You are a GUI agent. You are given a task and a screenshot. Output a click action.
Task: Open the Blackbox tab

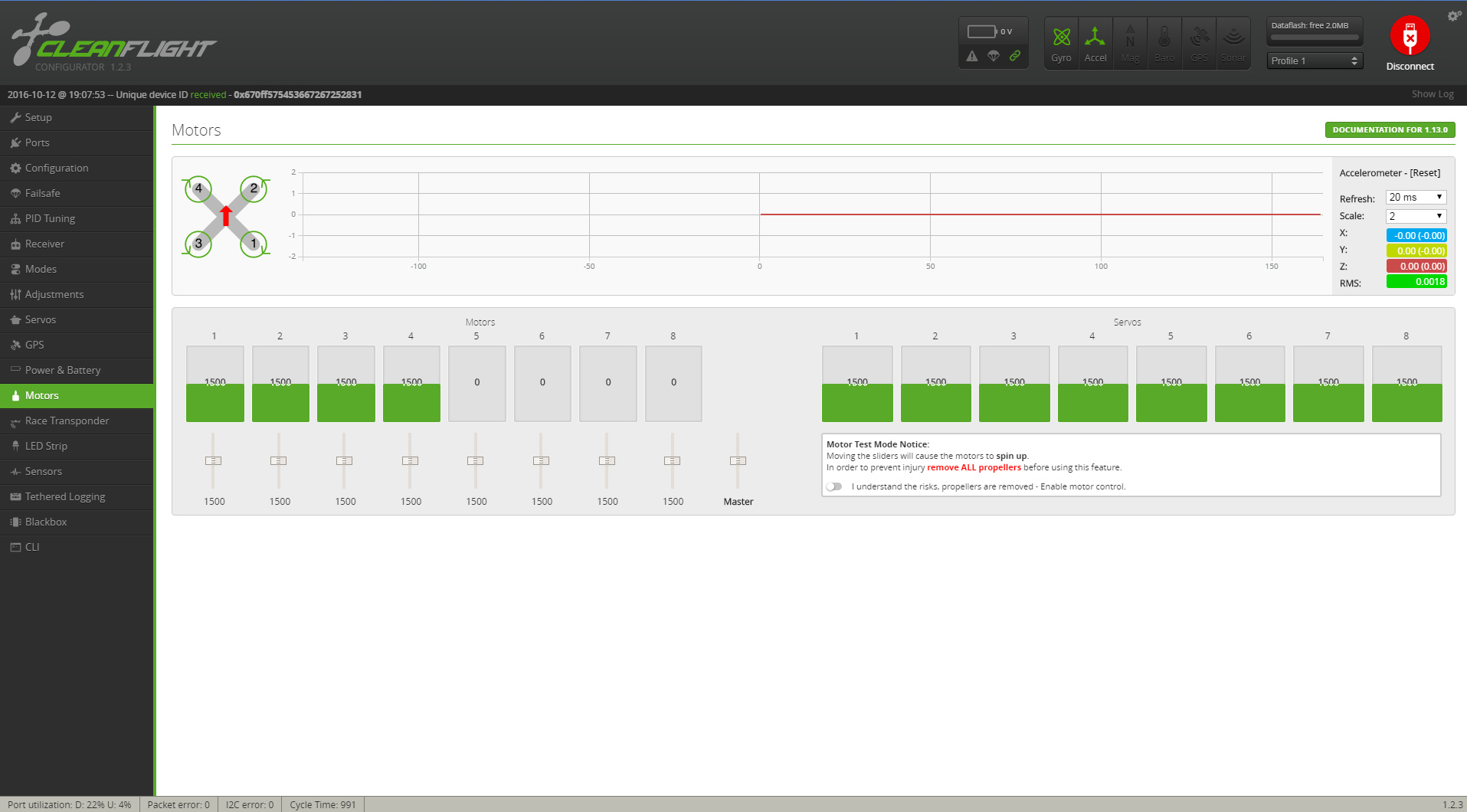pyautogui.click(x=77, y=522)
